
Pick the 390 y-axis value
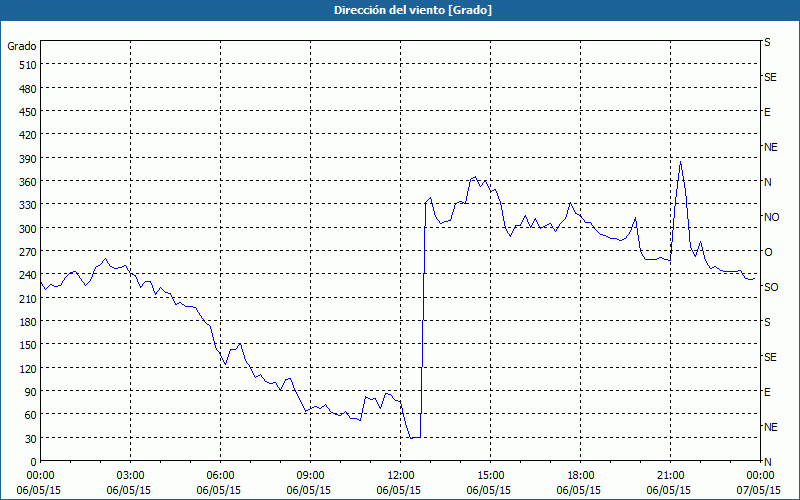pos(28,159)
